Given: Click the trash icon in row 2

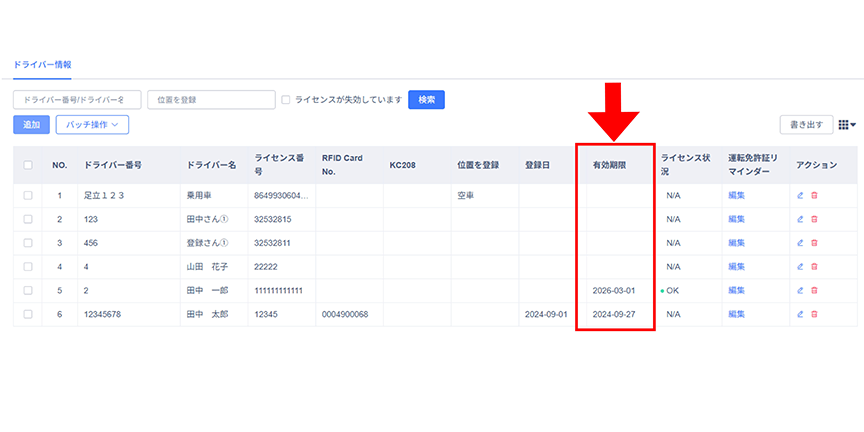Looking at the screenshot, I should [814, 219].
